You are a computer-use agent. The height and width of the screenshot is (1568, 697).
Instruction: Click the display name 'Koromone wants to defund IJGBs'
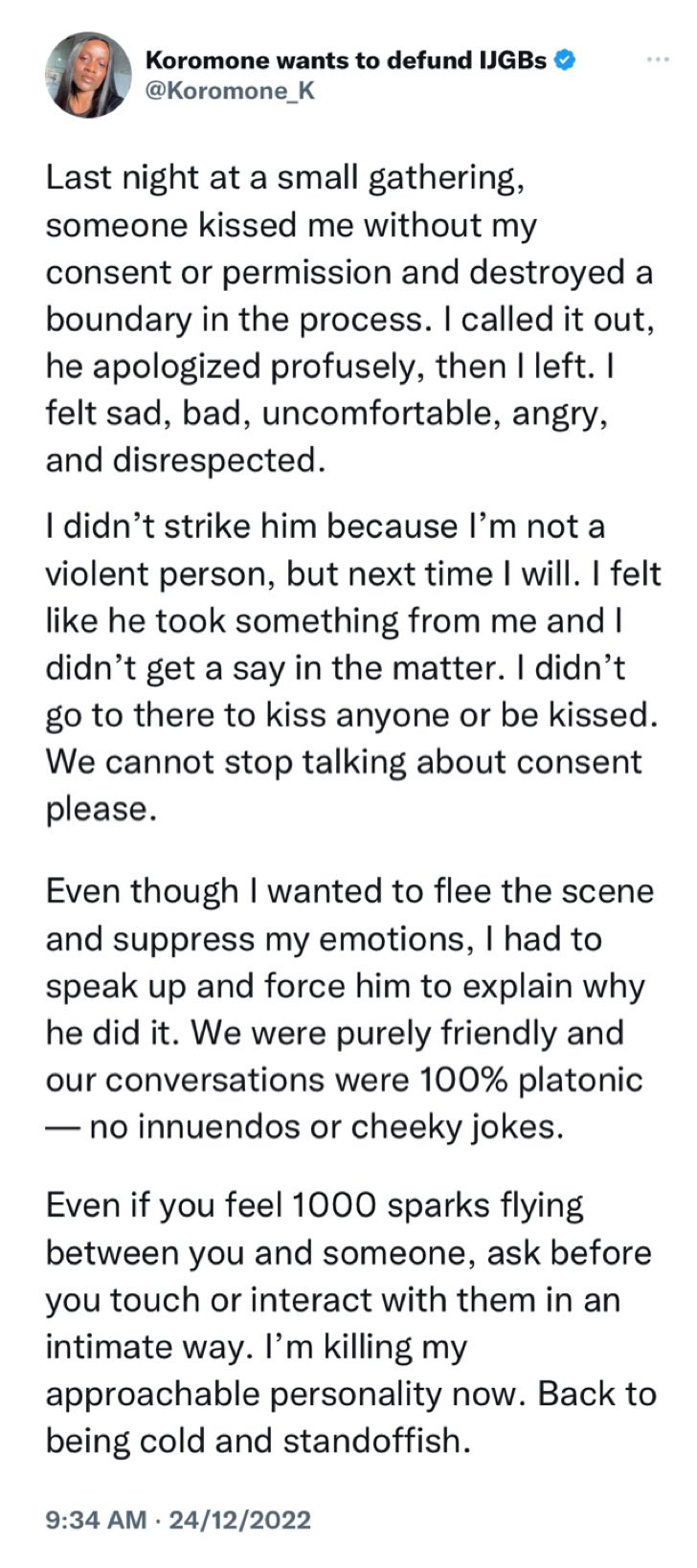tap(346, 60)
